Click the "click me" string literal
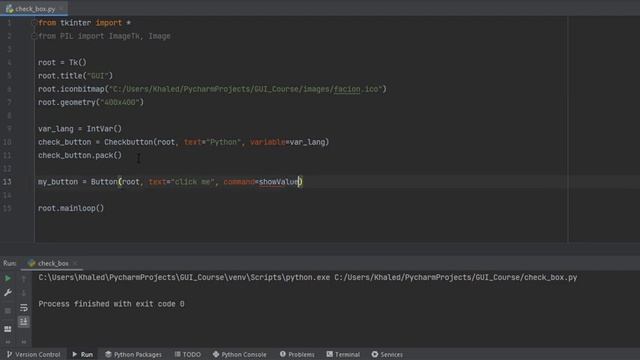Screen dimensions: 640x360 click(193, 182)
